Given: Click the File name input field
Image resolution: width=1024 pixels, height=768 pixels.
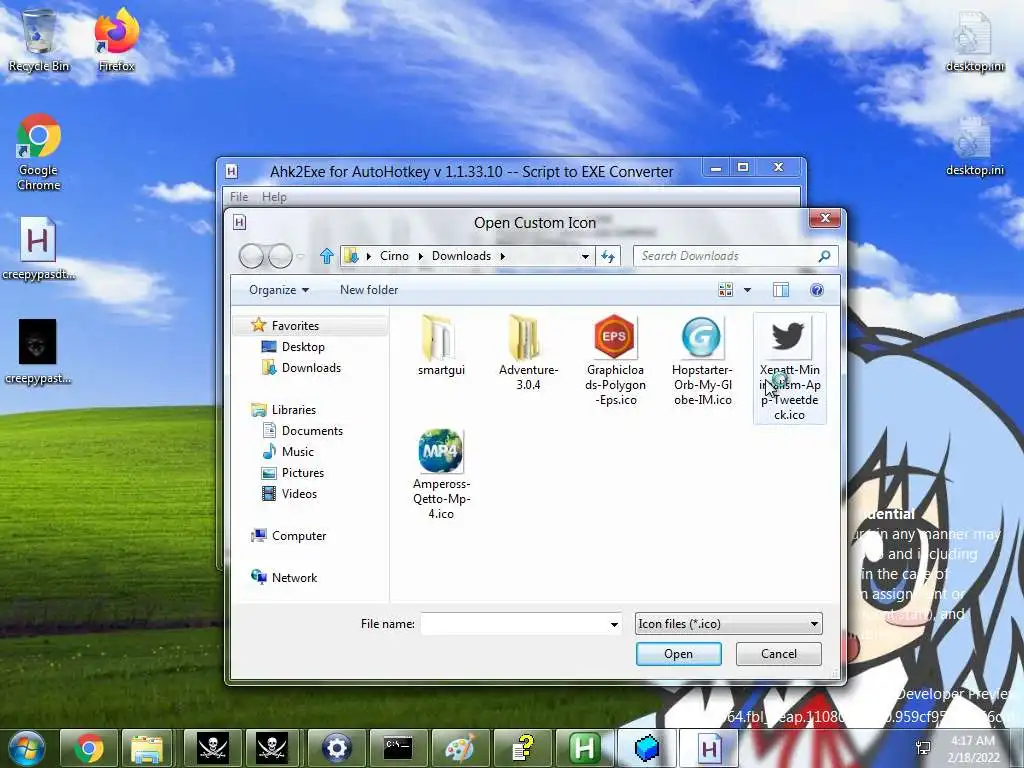Looking at the screenshot, I should click(514, 624).
